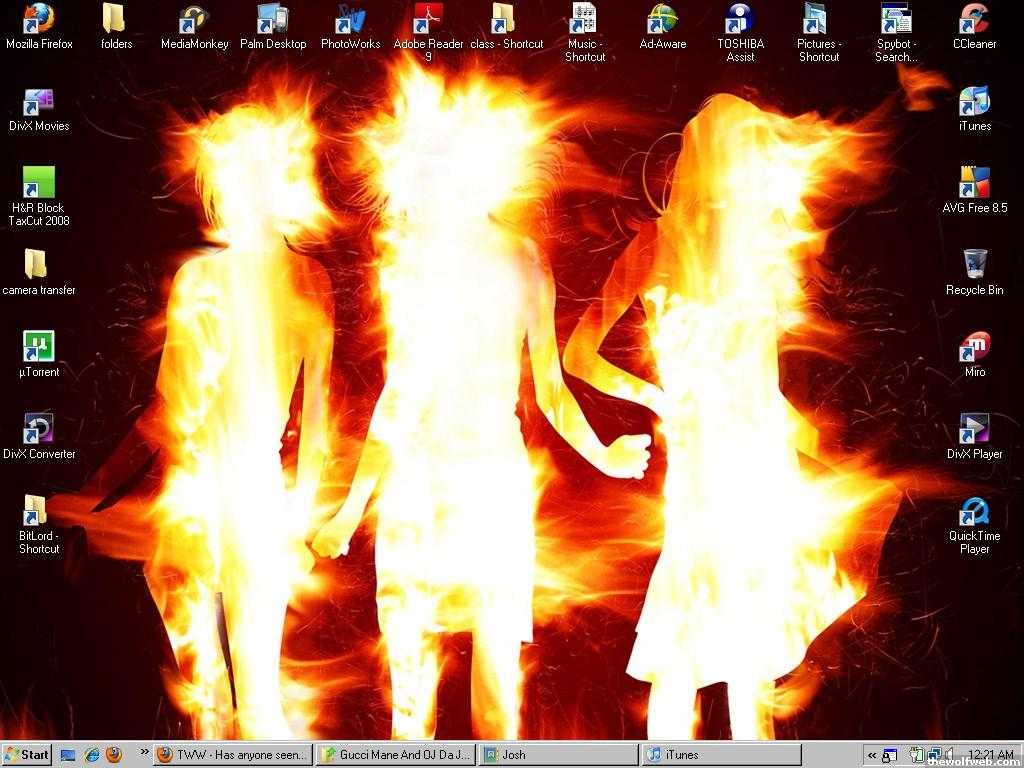The image size is (1024, 768).
Task: Select the AVG Free 8.5 icon
Action: pyautogui.click(x=974, y=183)
